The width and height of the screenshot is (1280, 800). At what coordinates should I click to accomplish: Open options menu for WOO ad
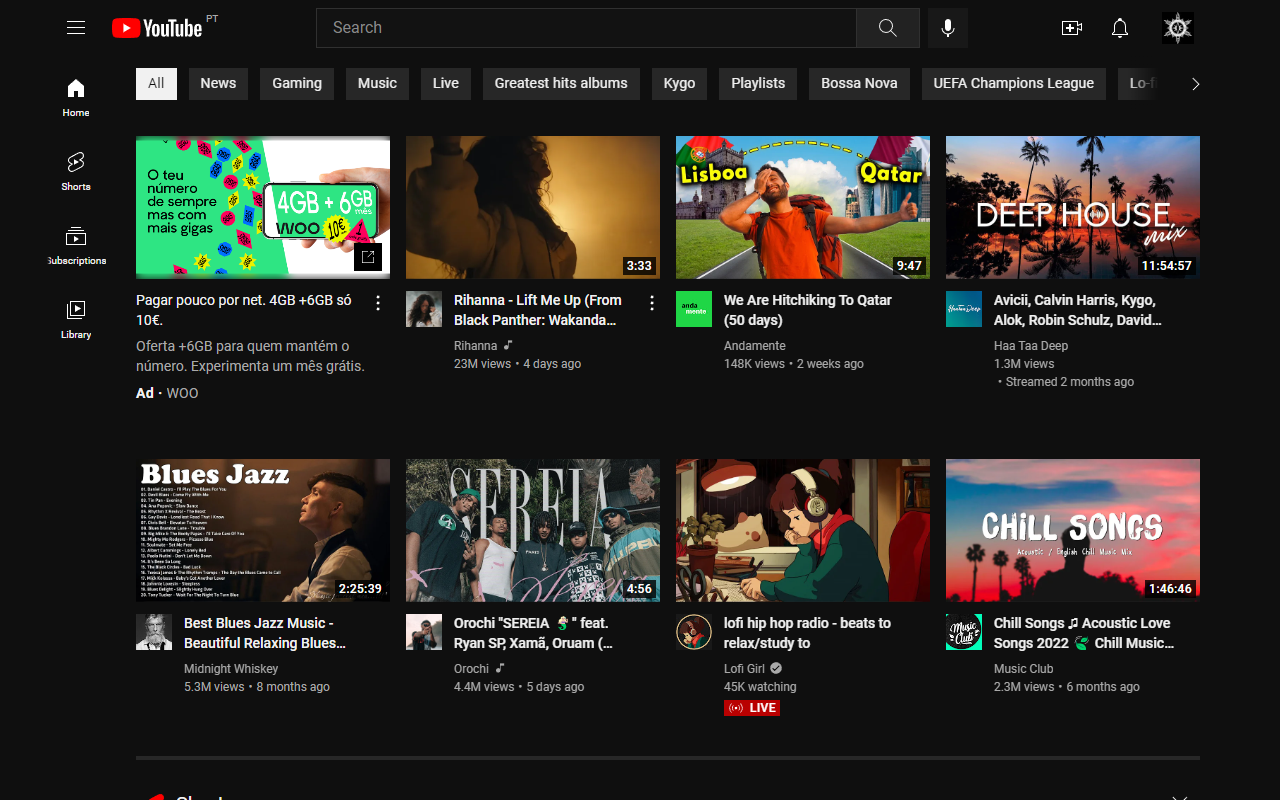(x=378, y=303)
